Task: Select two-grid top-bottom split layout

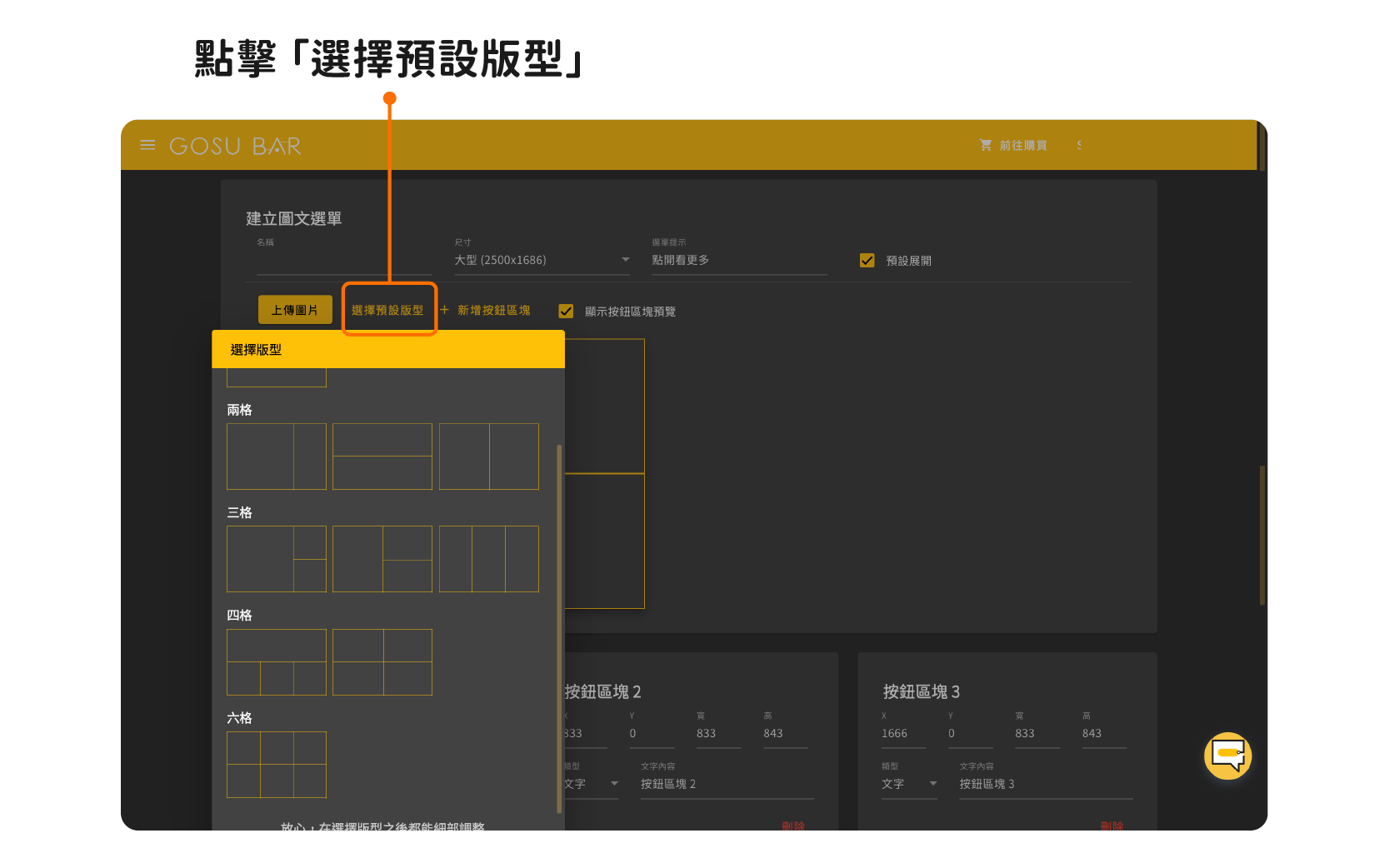Action: pos(382,456)
